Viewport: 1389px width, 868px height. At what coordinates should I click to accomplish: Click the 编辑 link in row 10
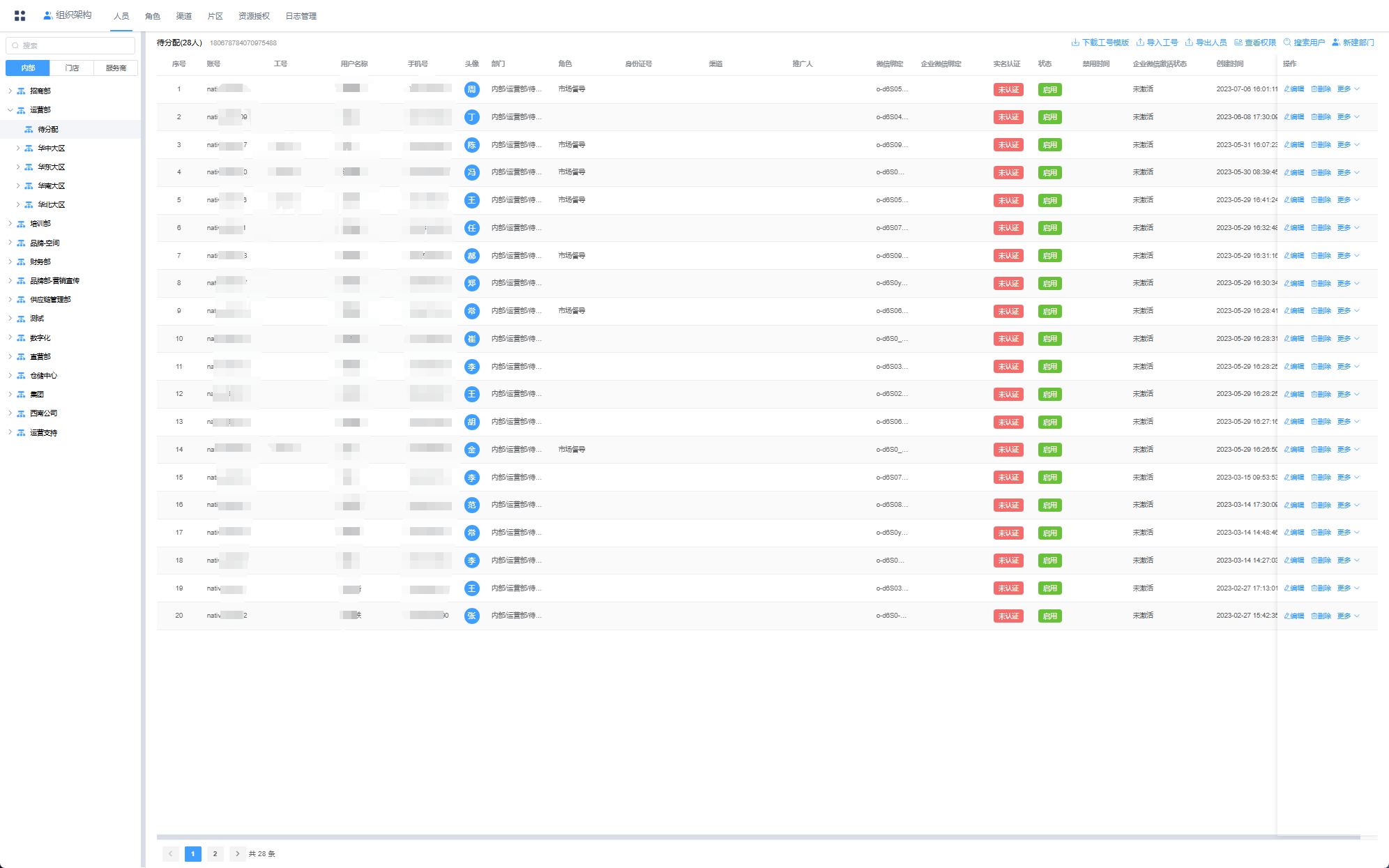tap(1294, 339)
